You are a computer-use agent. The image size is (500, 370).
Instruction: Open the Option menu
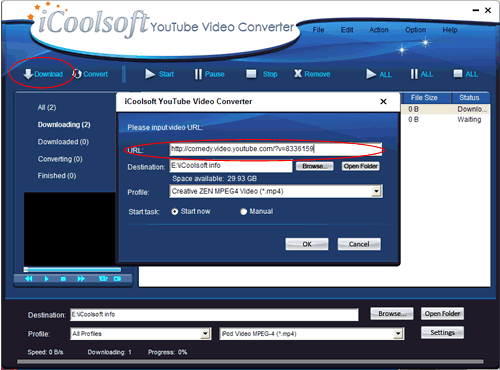click(415, 30)
